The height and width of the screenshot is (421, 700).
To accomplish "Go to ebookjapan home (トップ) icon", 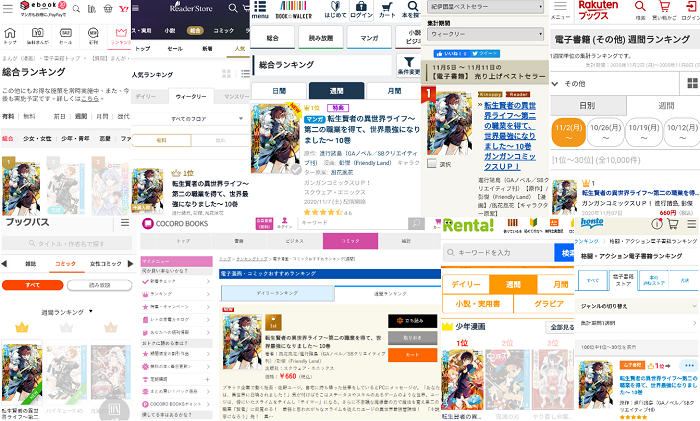I will point(10,36).
